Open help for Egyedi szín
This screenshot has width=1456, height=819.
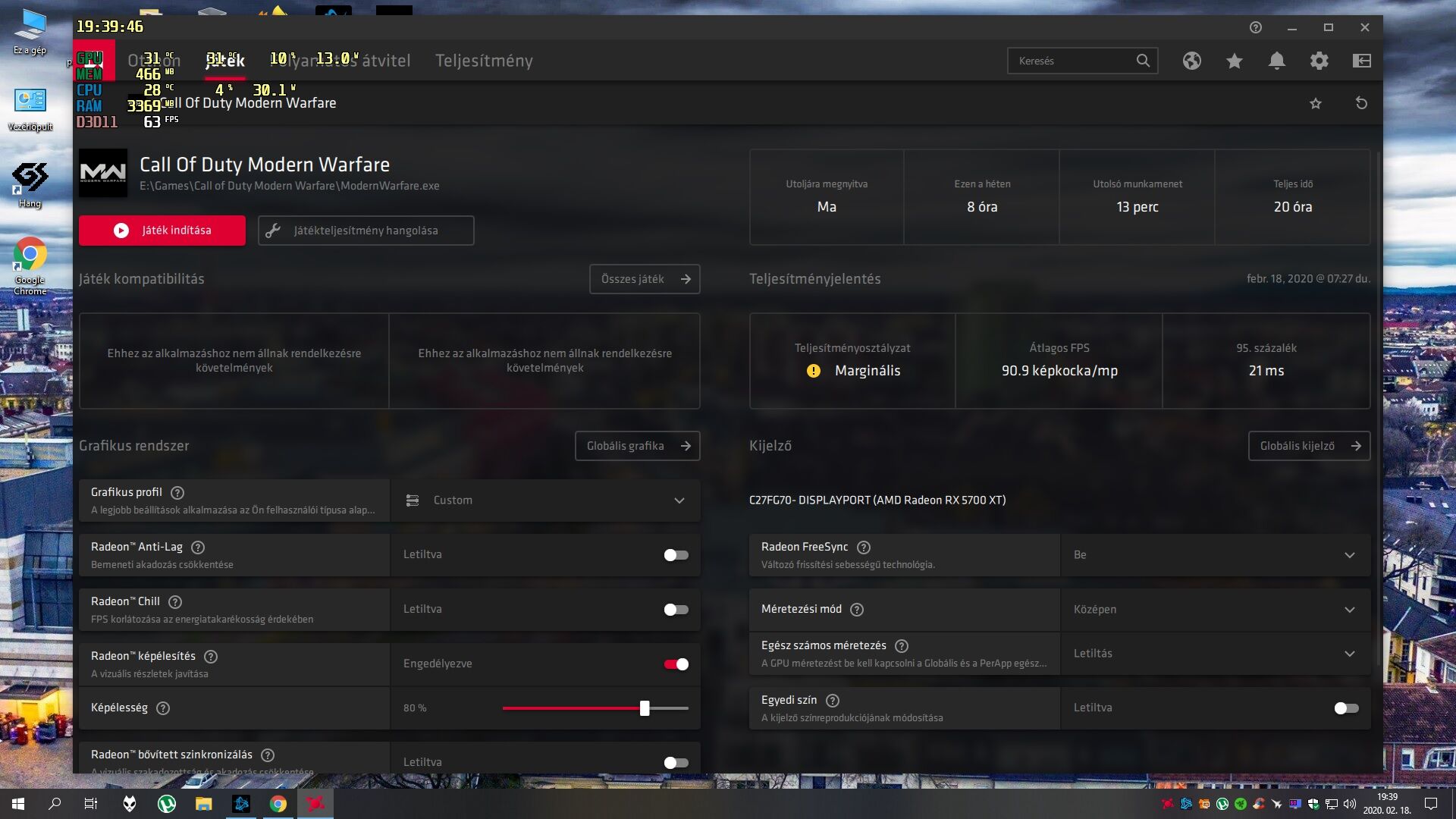833,701
